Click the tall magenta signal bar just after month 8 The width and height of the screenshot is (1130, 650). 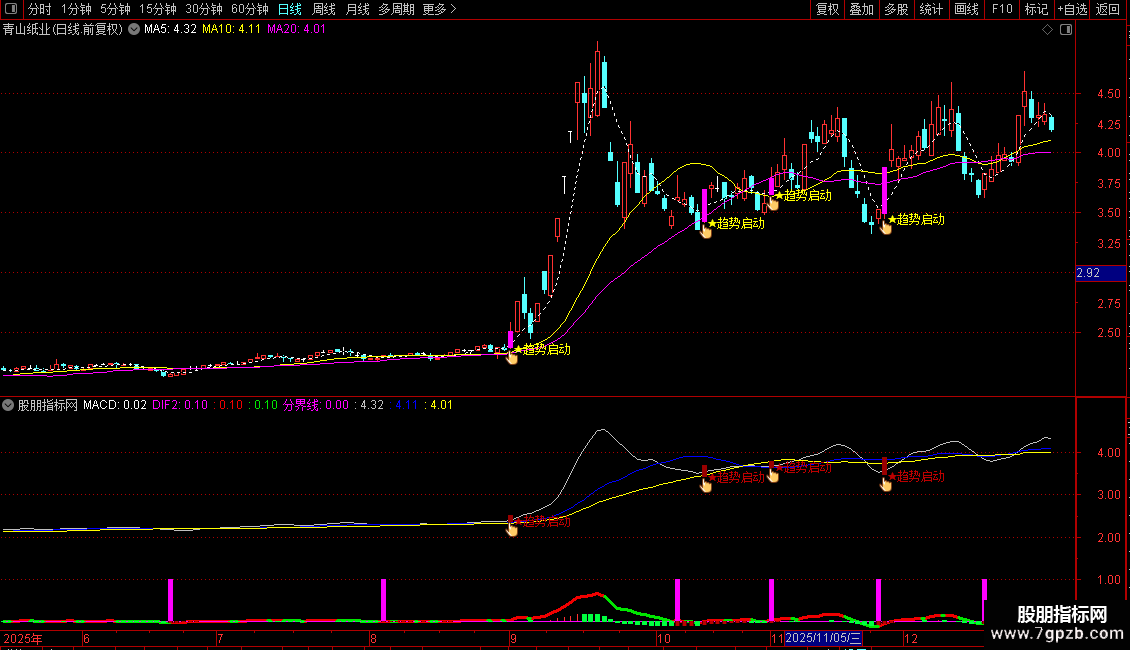[x=383, y=600]
